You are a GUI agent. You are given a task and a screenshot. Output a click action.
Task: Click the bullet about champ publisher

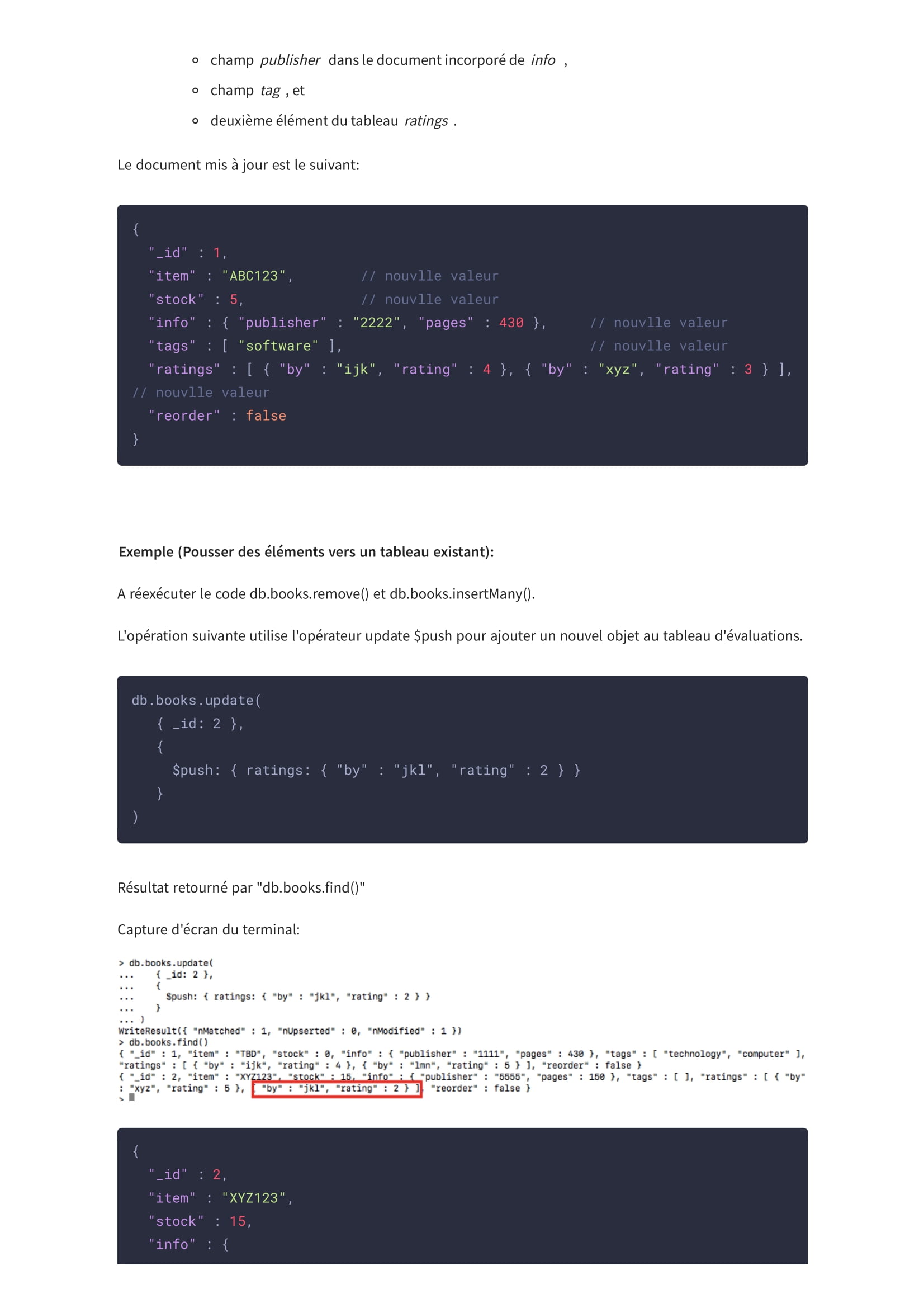coord(389,60)
